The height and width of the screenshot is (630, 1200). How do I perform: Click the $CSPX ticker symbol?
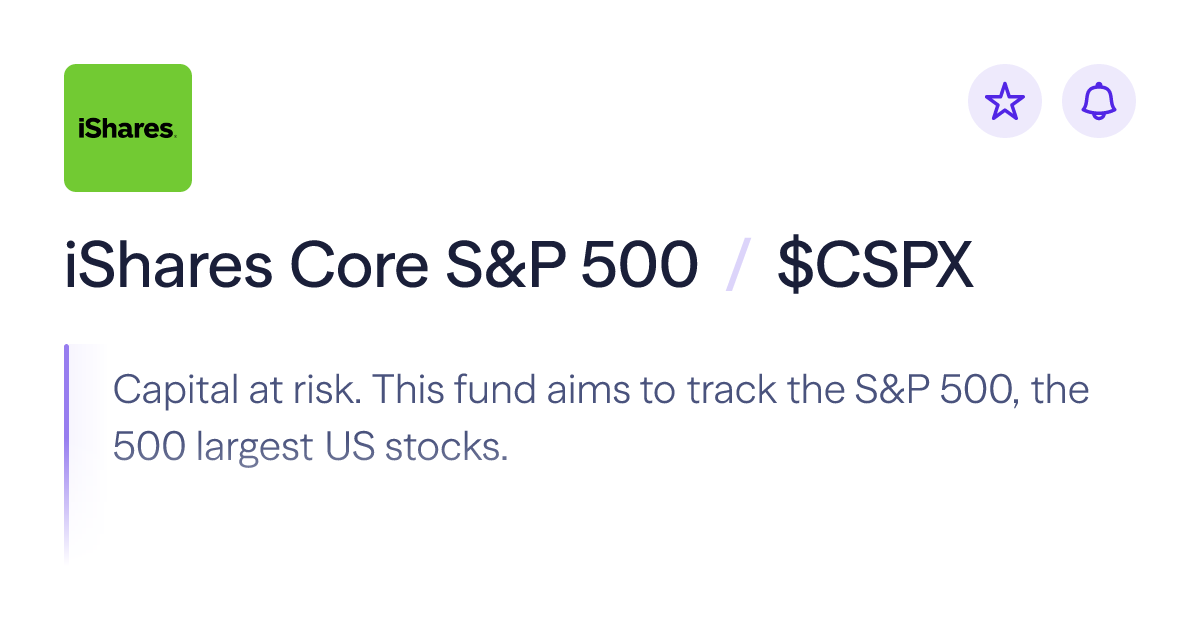coord(876,263)
